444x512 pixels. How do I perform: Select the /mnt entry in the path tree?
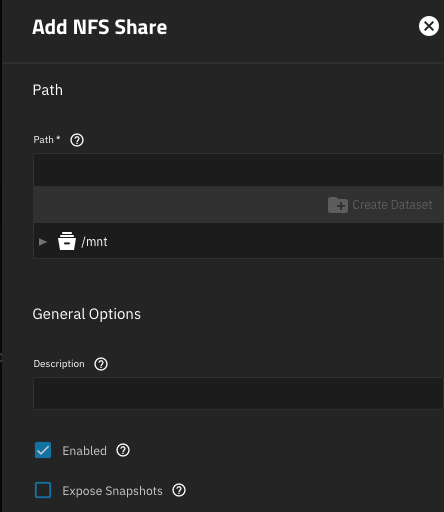[x=94, y=242]
